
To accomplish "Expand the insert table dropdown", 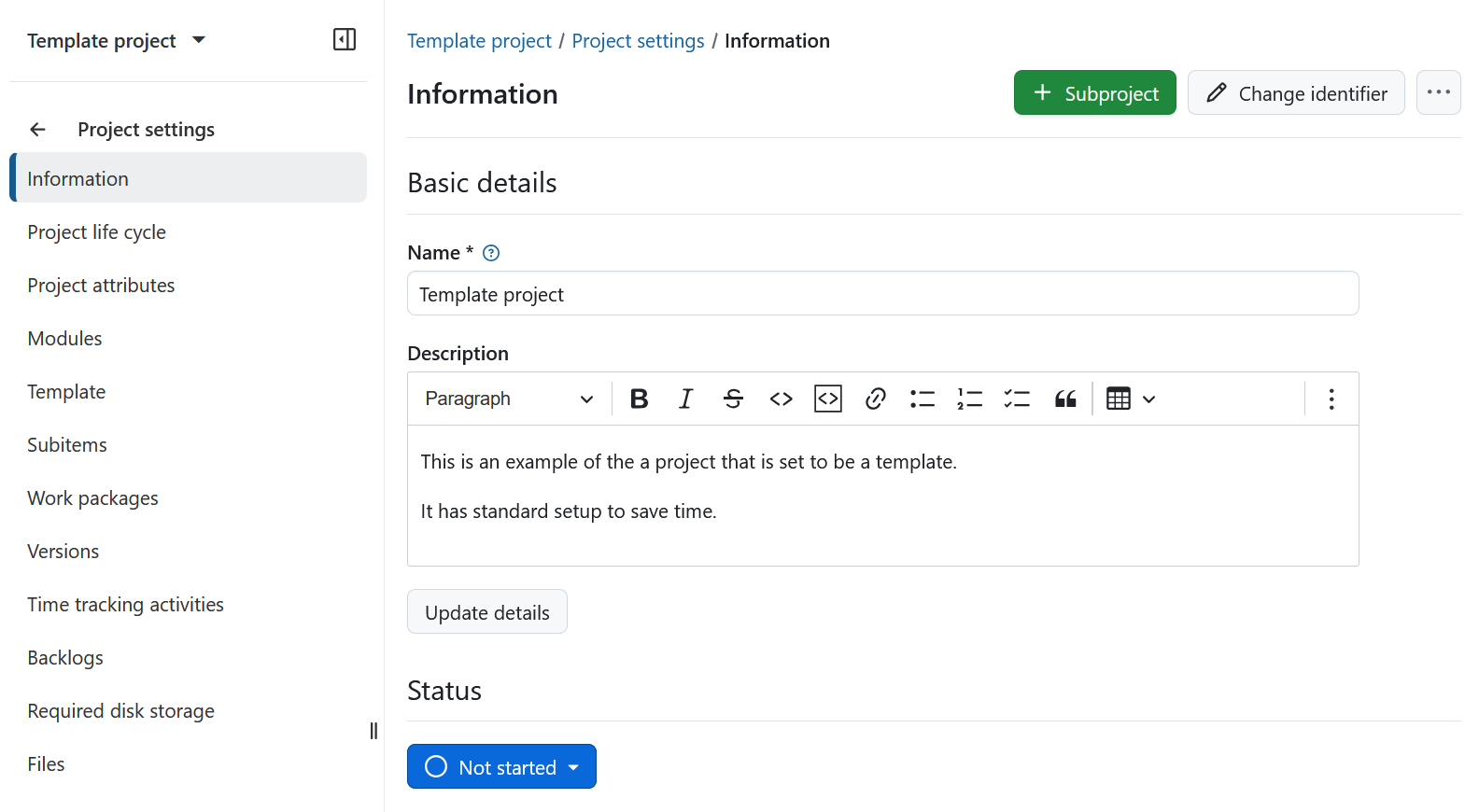I will 1131,399.
